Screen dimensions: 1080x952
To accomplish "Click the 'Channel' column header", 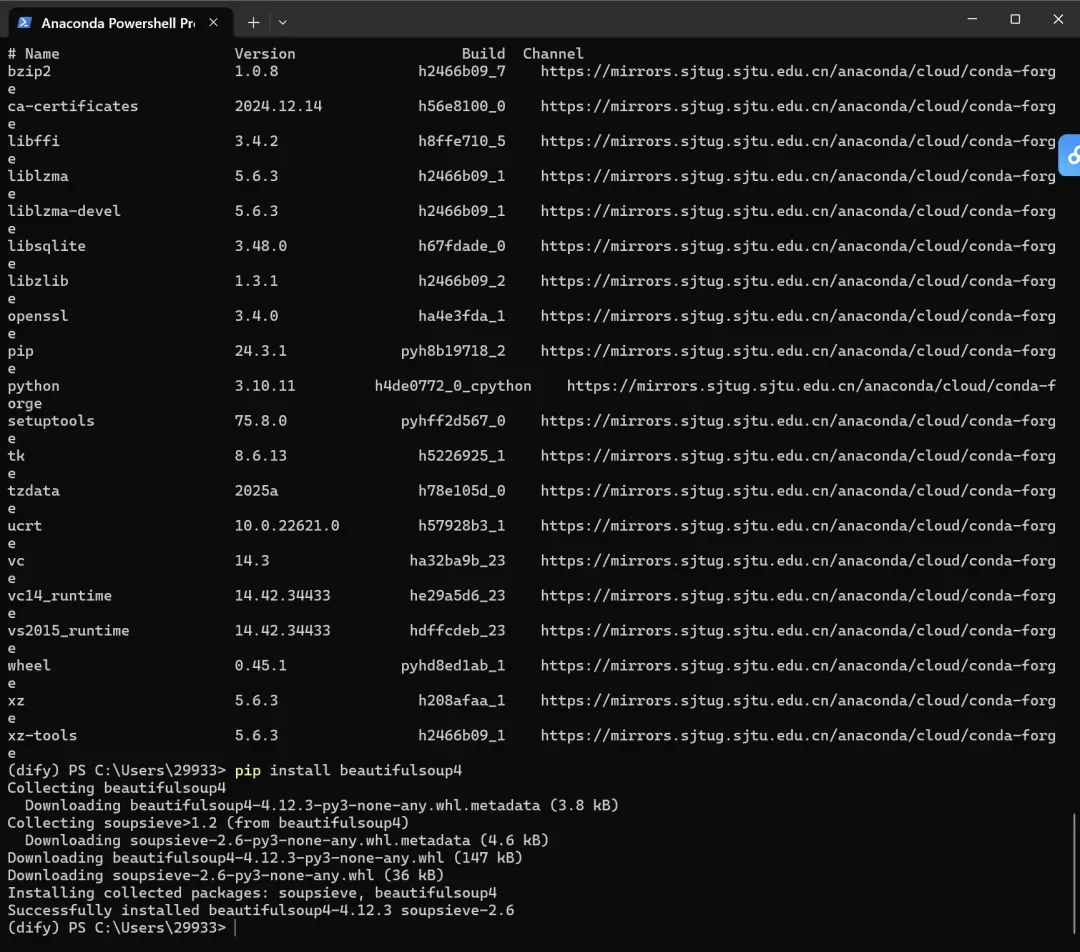I will (x=553, y=54).
